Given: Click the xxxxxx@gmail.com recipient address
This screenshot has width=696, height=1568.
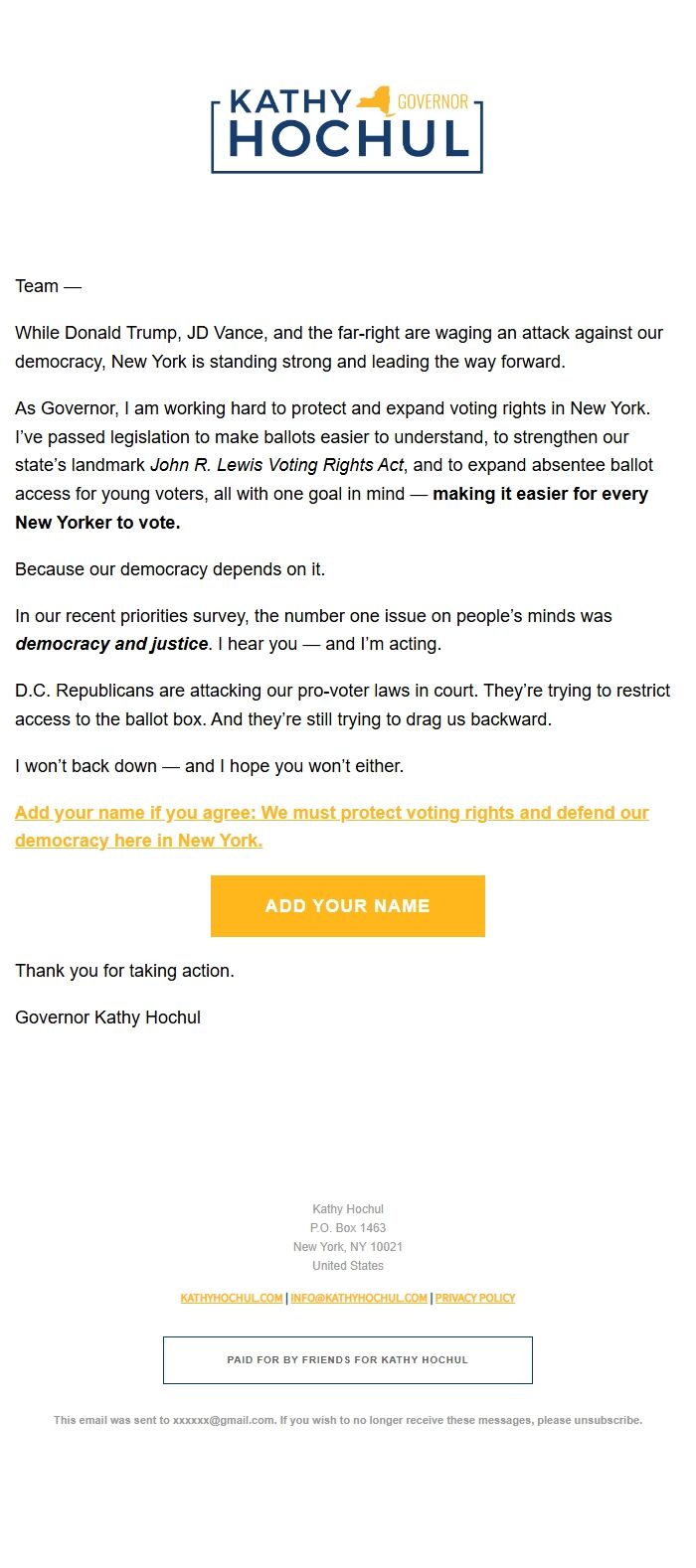Looking at the screenshot, I should click(224, 1420).
